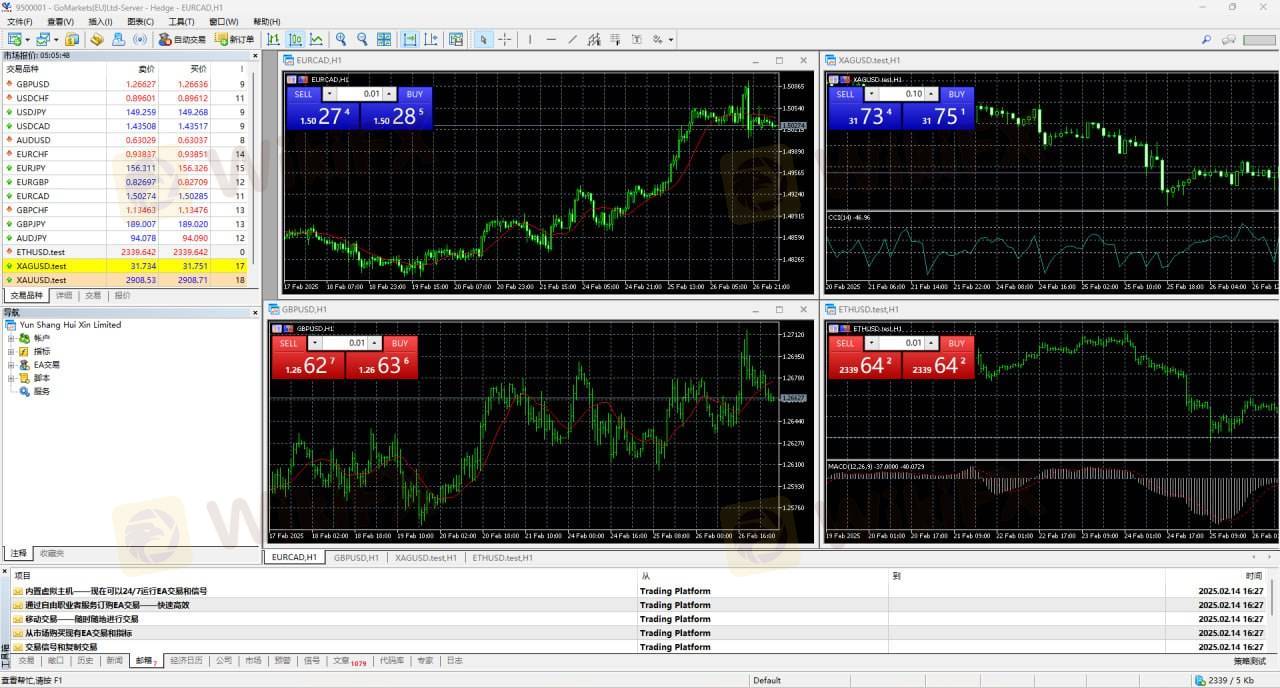Select the trendline drawing tool

(572, 40)
